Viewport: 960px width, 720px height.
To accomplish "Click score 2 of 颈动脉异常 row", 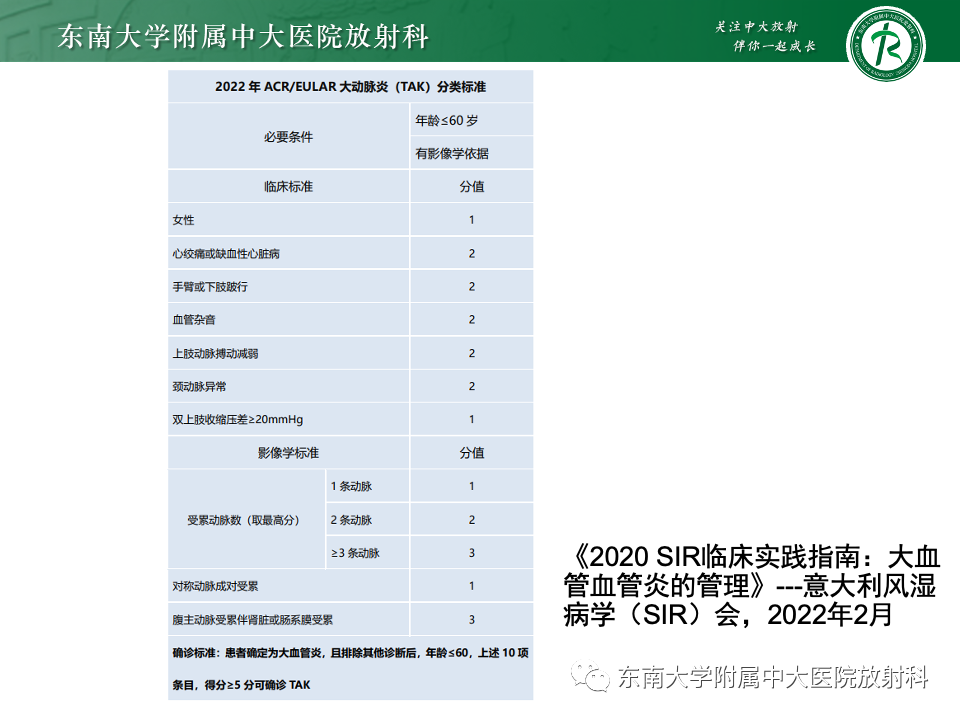I will point(471,386).
